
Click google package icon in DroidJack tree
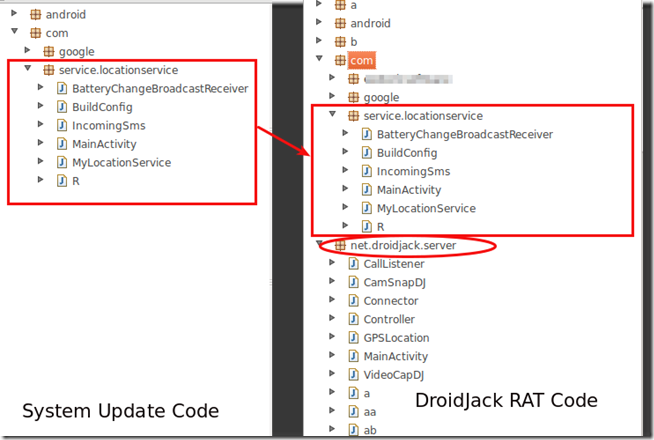pyautogui.click(x=354, y=98)
